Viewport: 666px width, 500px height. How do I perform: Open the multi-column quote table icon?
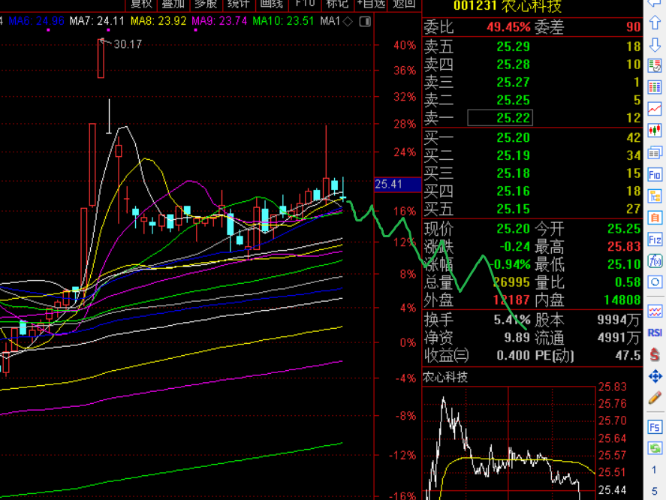(655, 88)
